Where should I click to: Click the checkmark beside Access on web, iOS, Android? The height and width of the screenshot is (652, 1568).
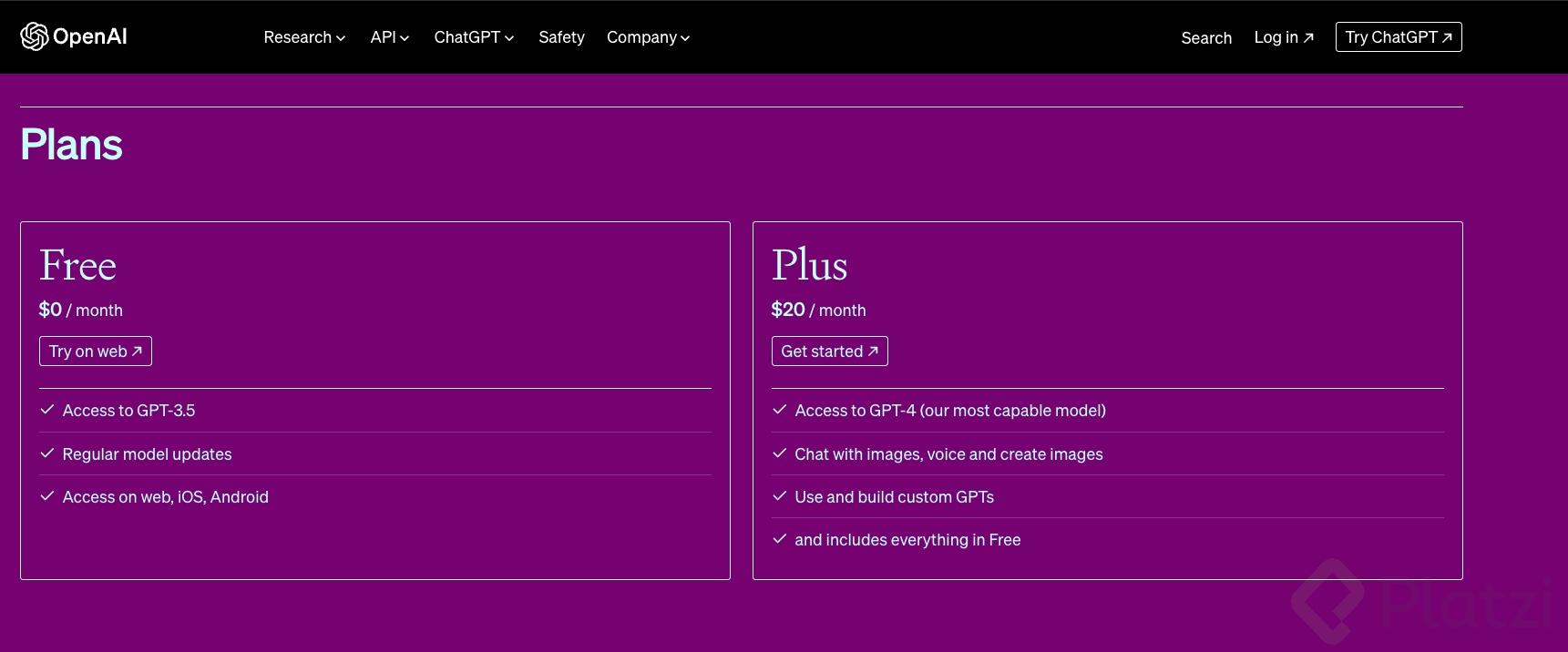tap(47, 496)
